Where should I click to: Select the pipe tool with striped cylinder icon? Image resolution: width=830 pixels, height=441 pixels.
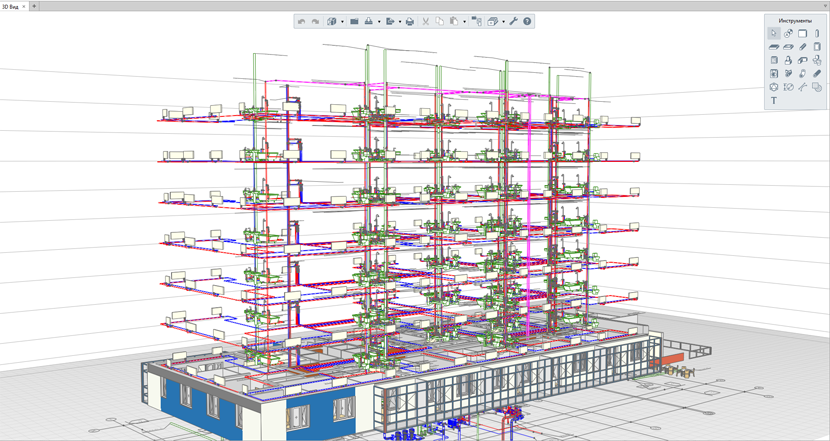pos(817,74)
